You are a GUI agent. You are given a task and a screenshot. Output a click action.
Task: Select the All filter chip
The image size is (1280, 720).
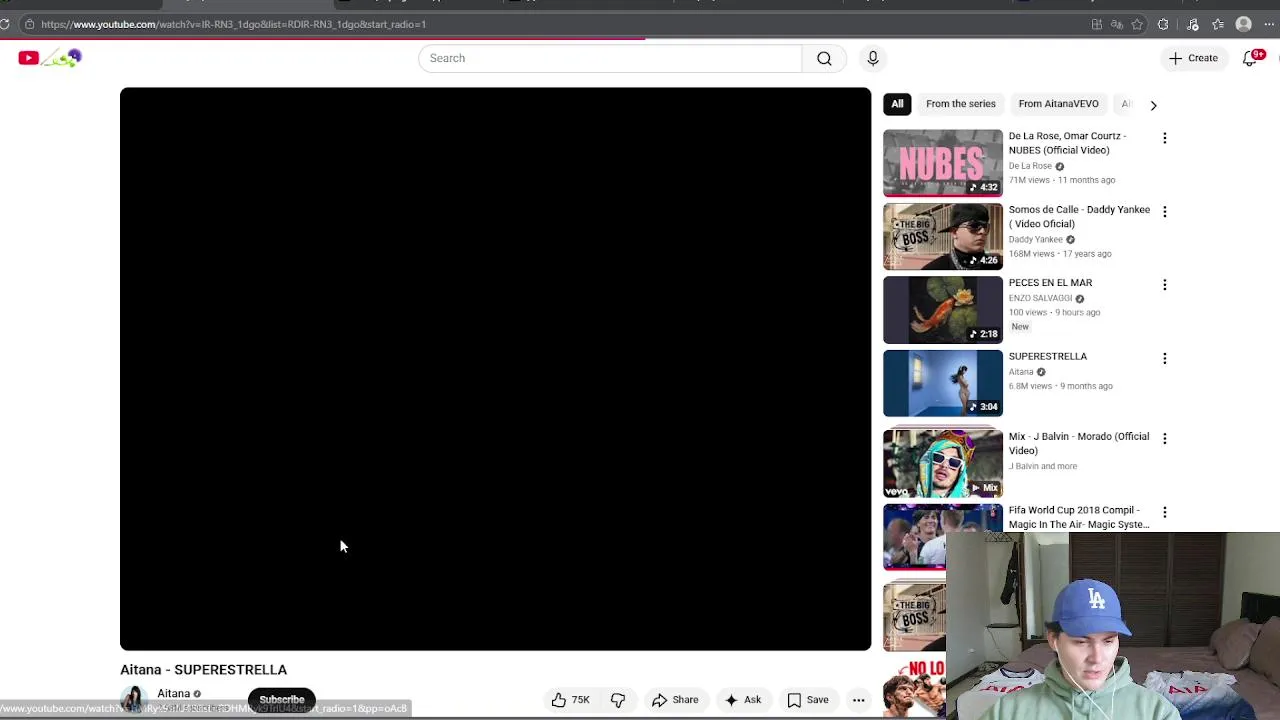(897, 104)
